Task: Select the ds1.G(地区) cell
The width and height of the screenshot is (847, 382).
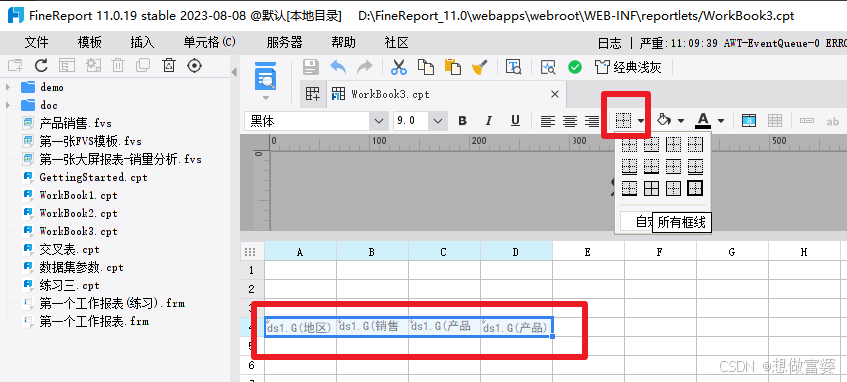Action: [300, 327]
